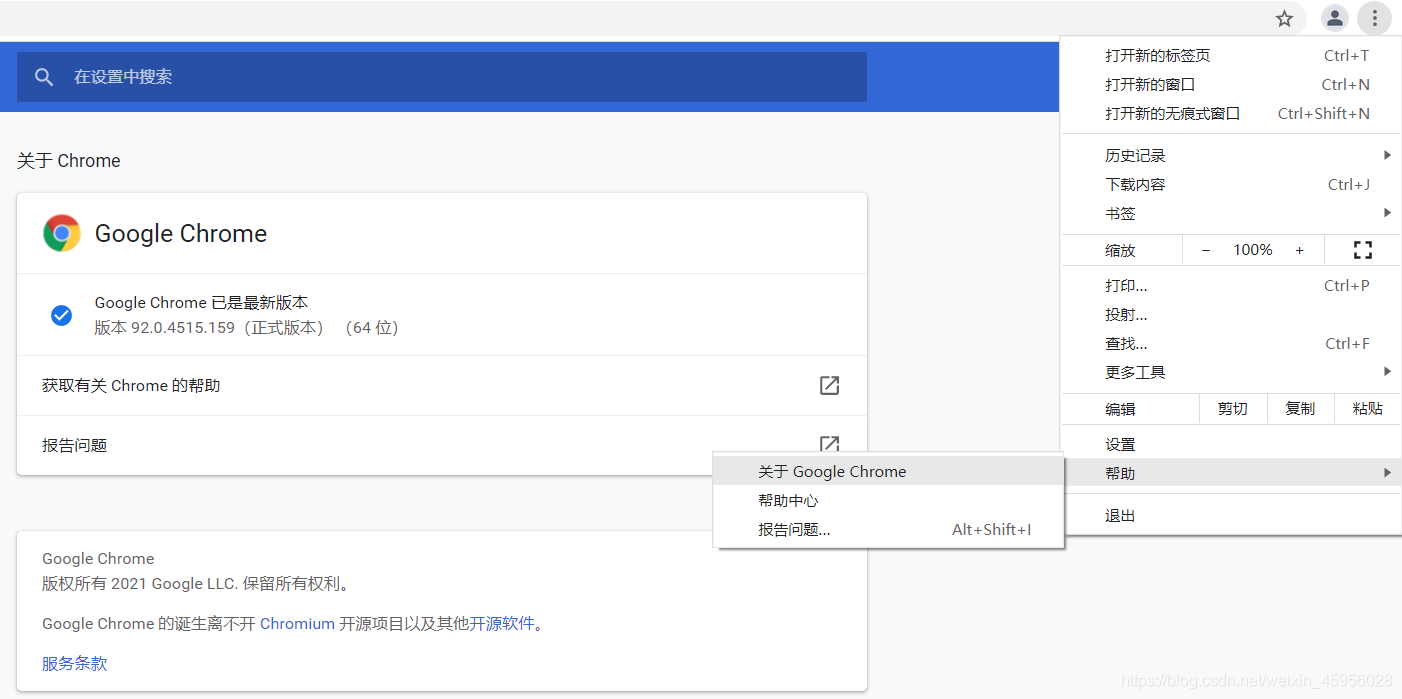
Task: Open 下载内容 menu entry
Action: [x=1231, y=184]
